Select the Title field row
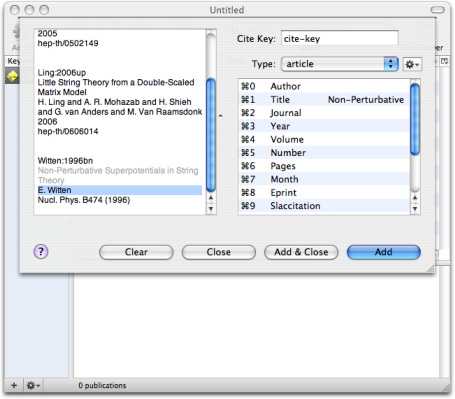Screen dimensions: 455x399 324,99
